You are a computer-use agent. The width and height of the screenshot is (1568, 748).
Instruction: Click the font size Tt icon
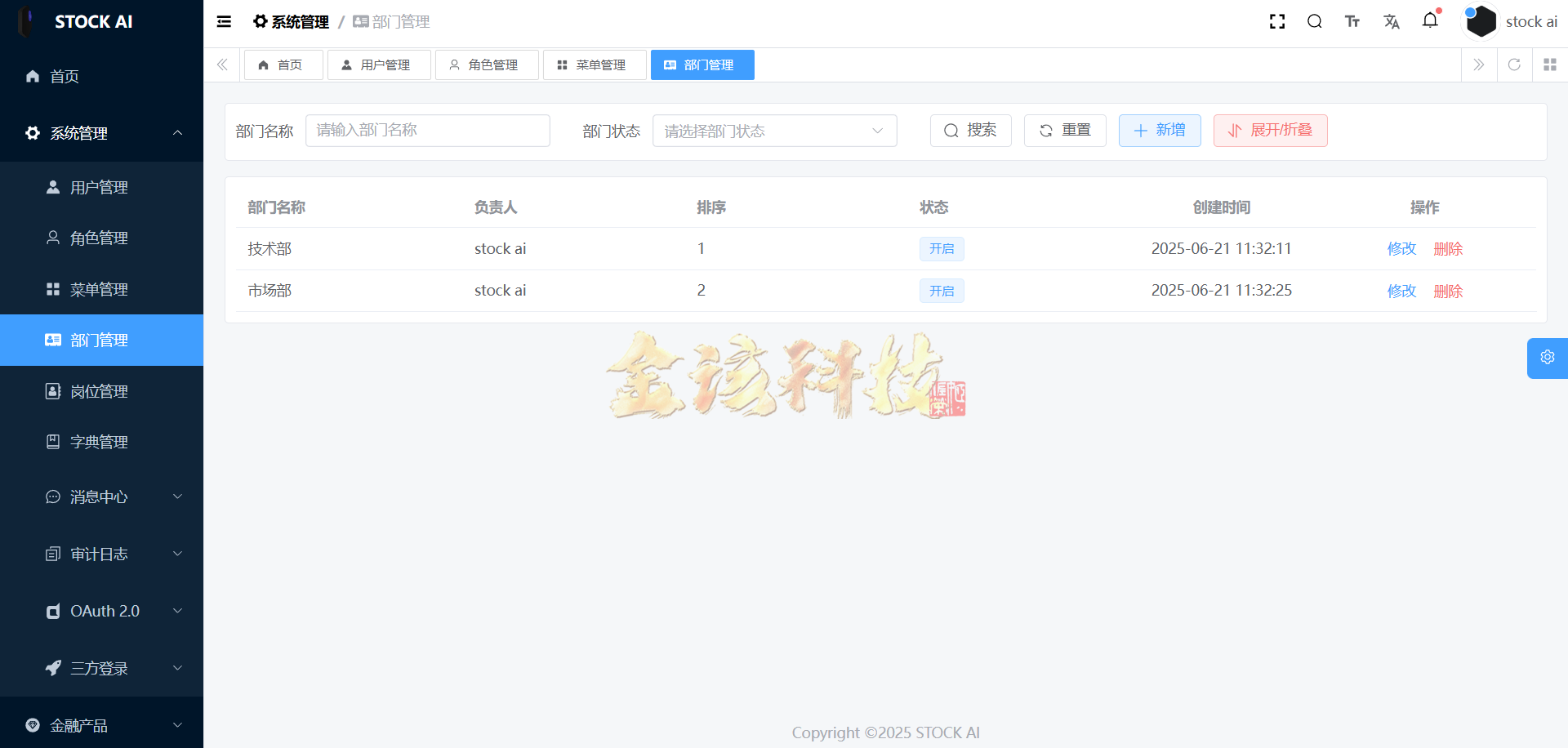tap(1352, 21)
